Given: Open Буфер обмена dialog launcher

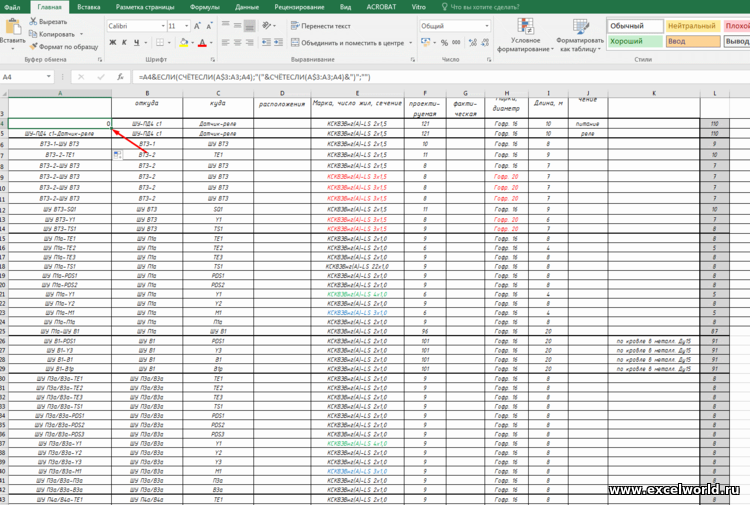Looking at the screenshot, I should 99,59.
